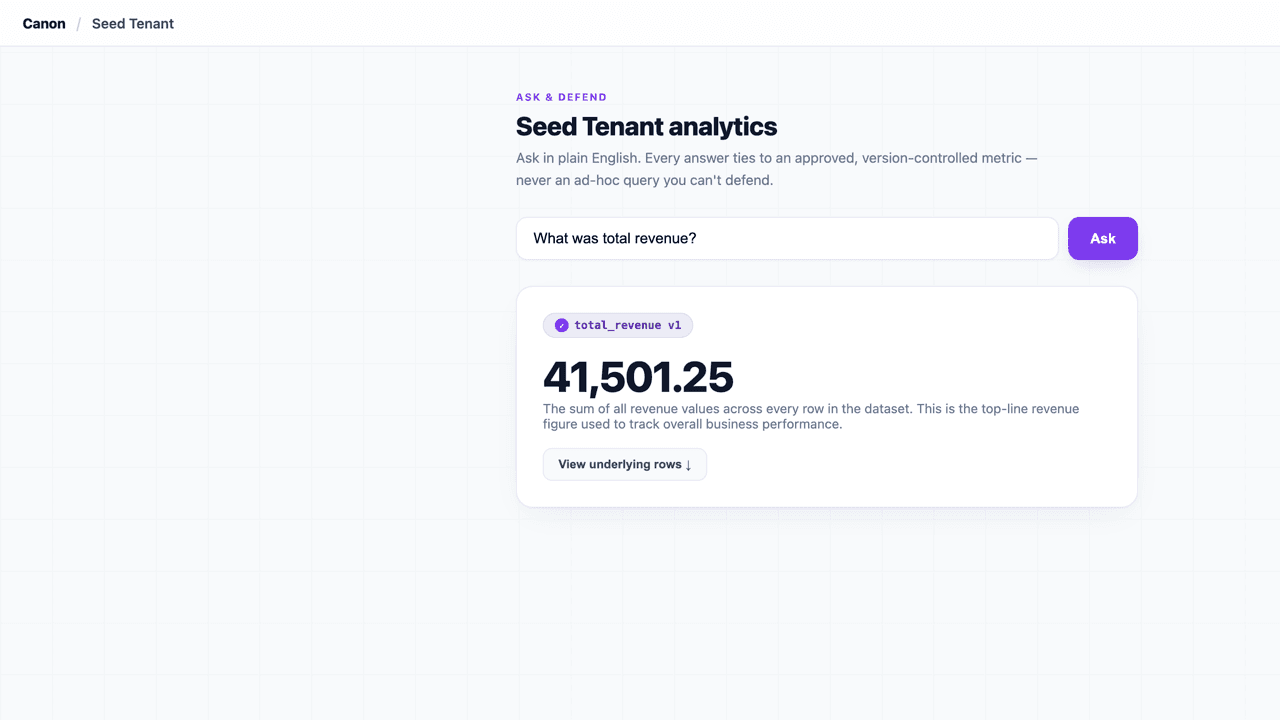Screen dimensions: 1280x720
Task: Focus the question input field
Action: coord(787,238)
